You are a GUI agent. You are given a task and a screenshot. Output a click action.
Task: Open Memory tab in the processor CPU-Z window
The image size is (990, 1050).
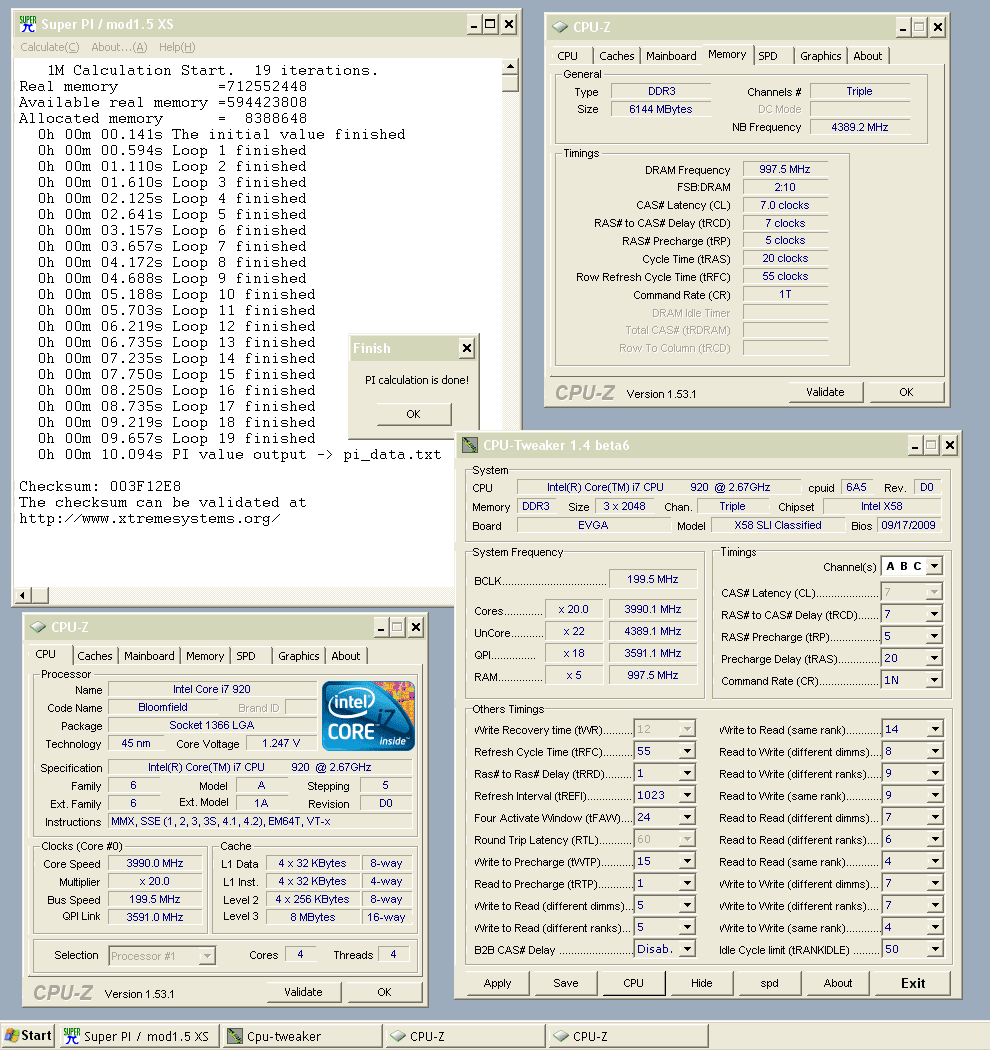205,656
